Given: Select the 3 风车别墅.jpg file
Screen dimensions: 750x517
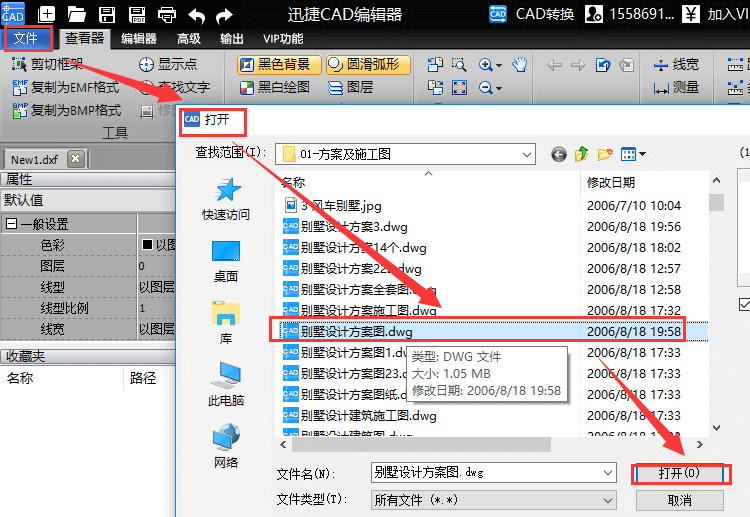Looking at the screenshot, I should click(x=333, y=206).
